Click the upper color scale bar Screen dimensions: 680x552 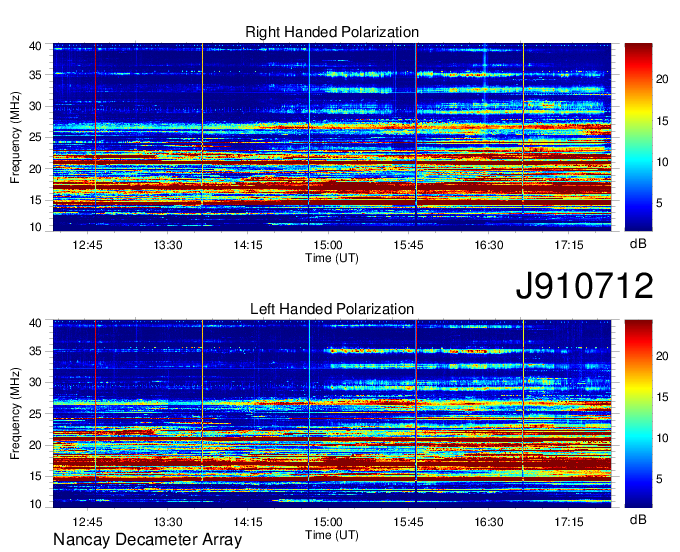[638, 137]
